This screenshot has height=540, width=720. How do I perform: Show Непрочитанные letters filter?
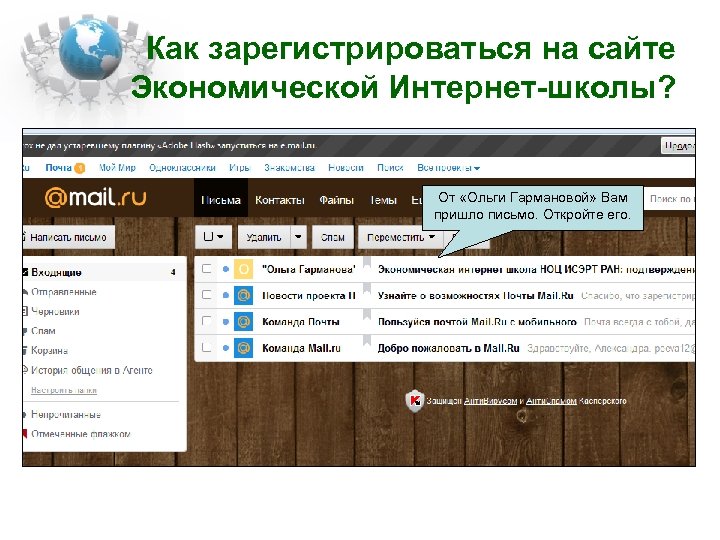[x=66, y=414]
